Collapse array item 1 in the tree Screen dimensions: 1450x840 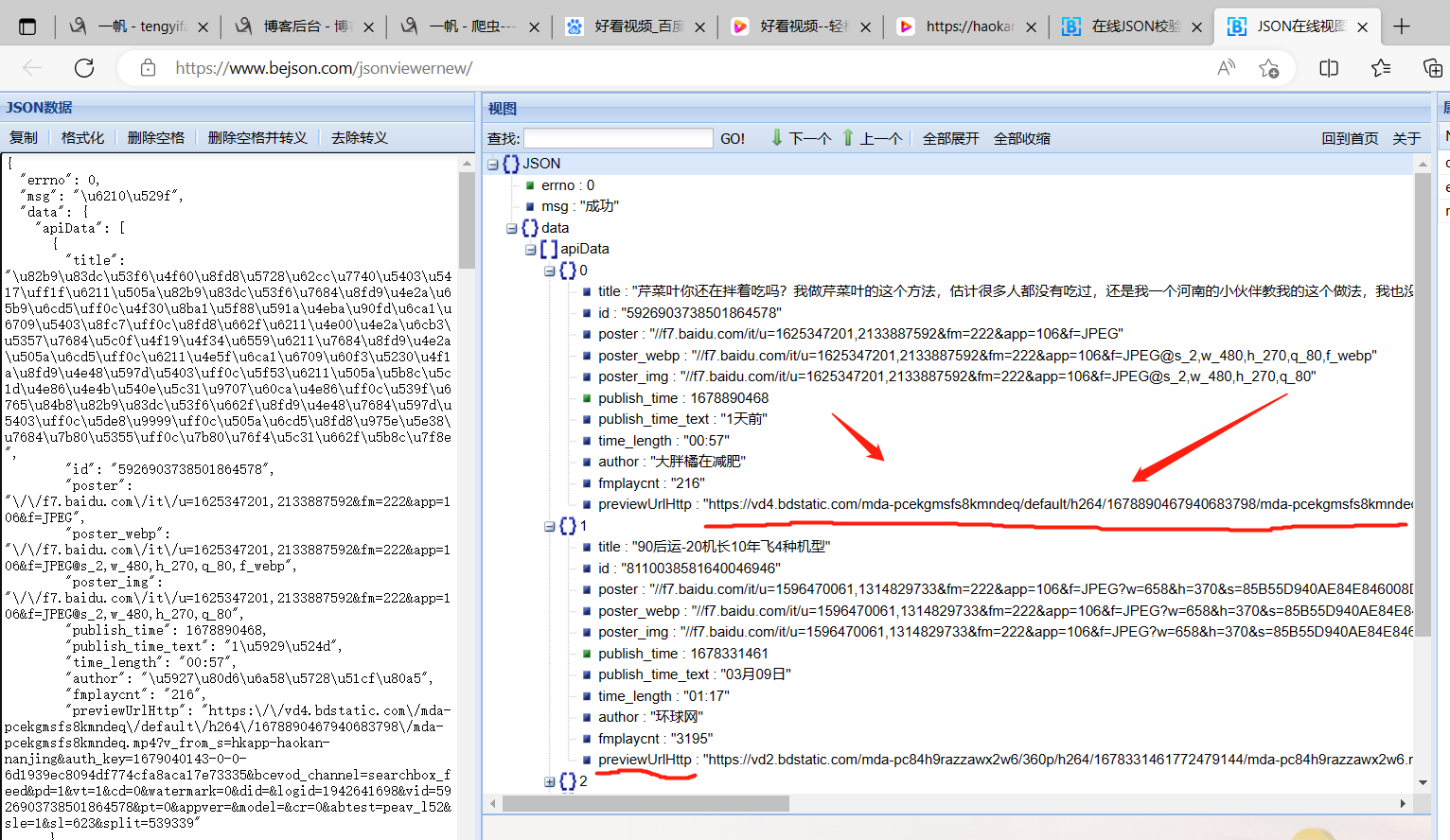[550, 526]
